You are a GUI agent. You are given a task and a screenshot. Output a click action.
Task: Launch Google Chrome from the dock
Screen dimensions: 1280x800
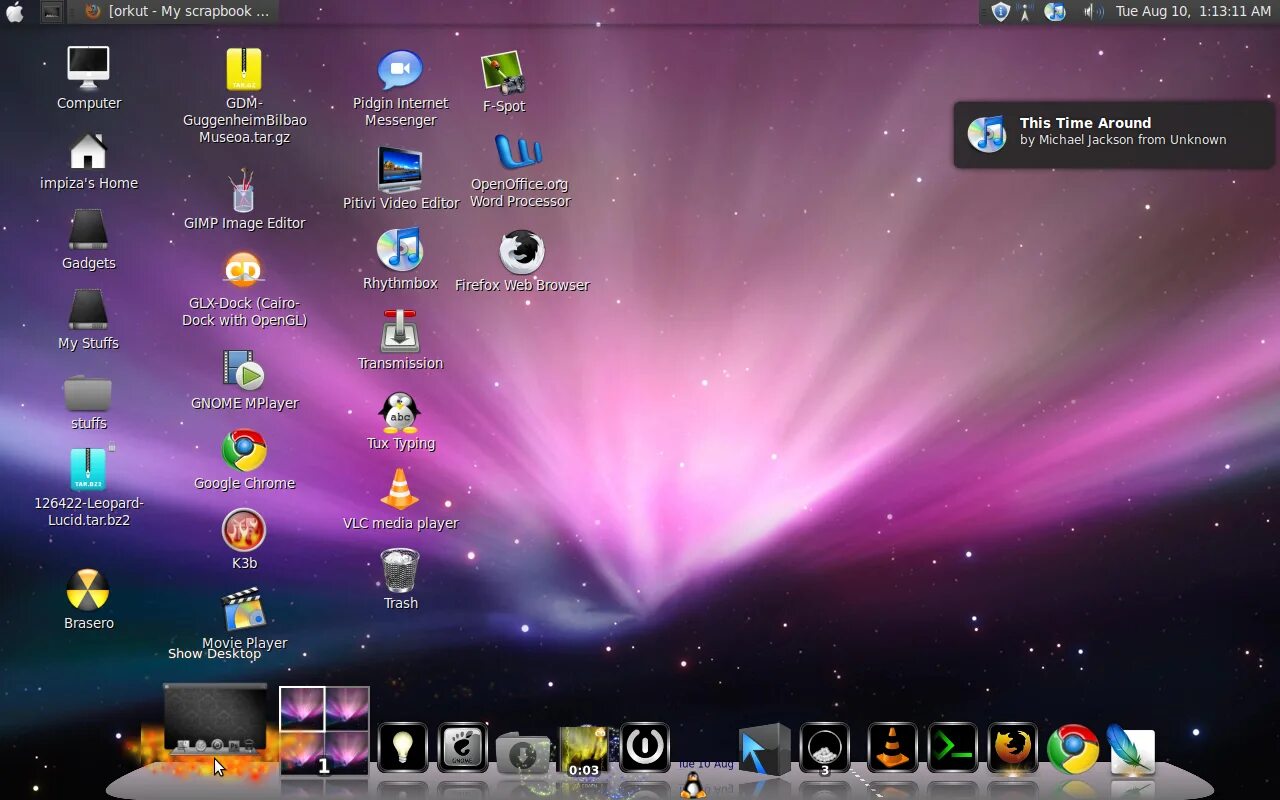click(1073, 749)
